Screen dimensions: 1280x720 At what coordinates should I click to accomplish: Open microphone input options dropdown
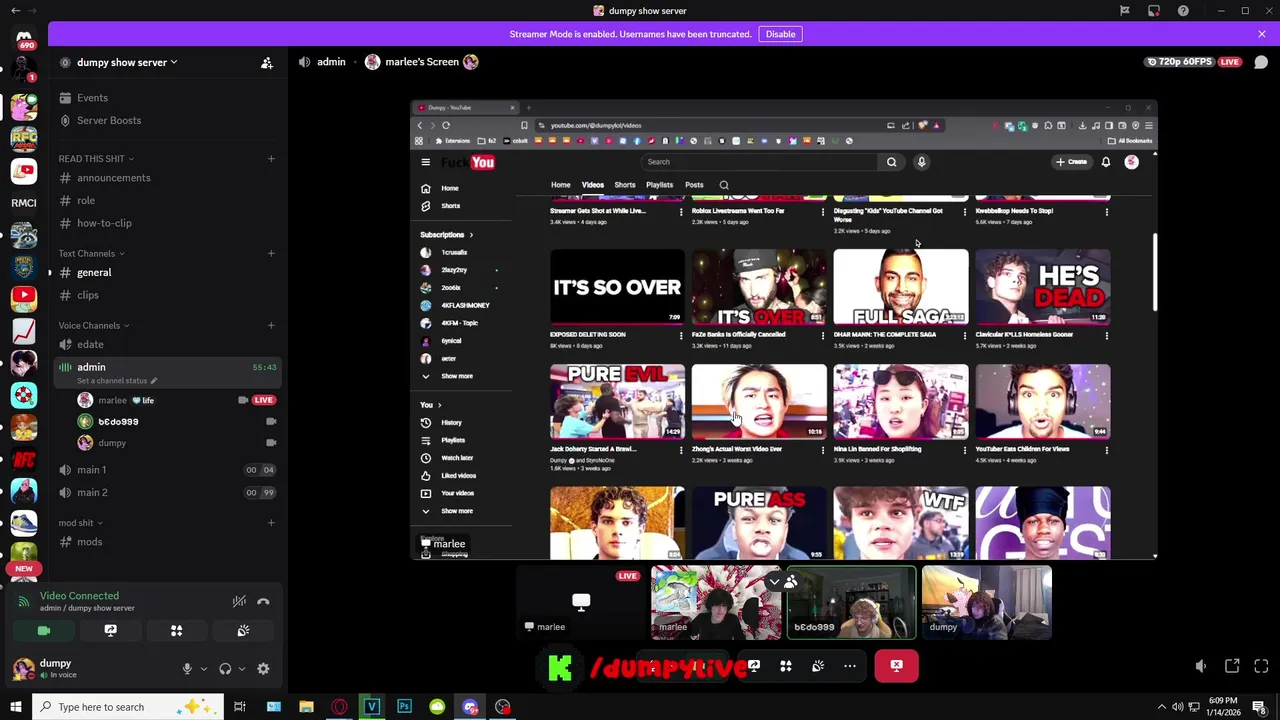(x=203, y=669)
